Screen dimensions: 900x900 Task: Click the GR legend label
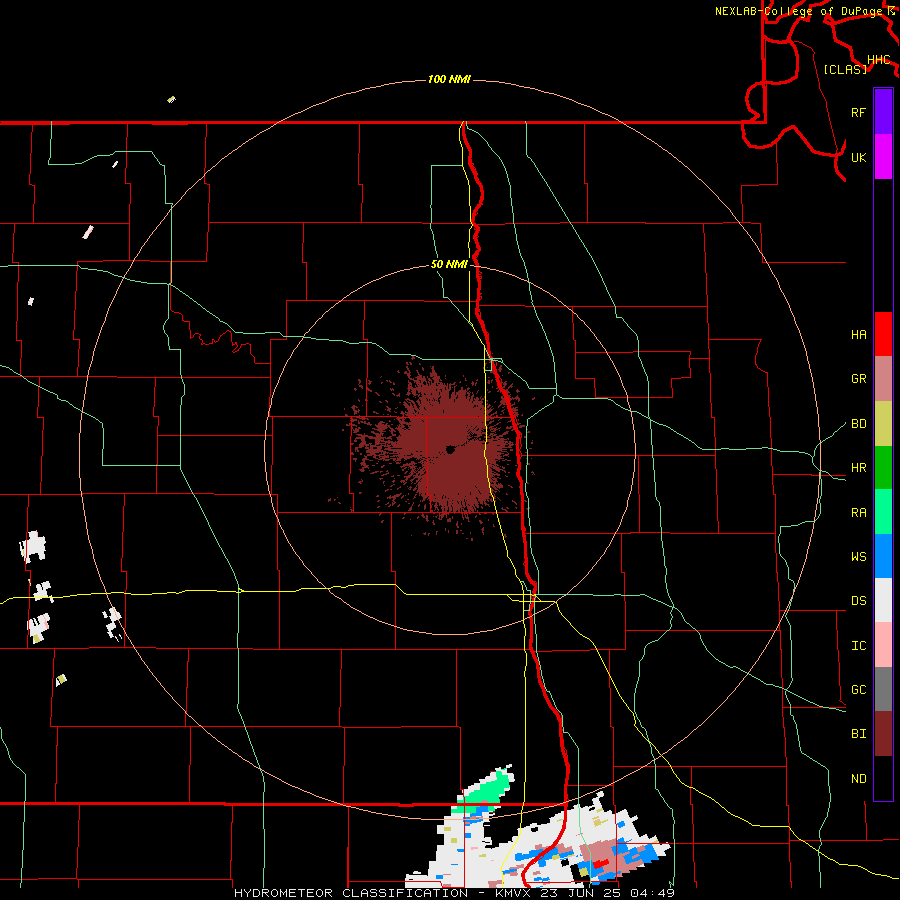858,379
